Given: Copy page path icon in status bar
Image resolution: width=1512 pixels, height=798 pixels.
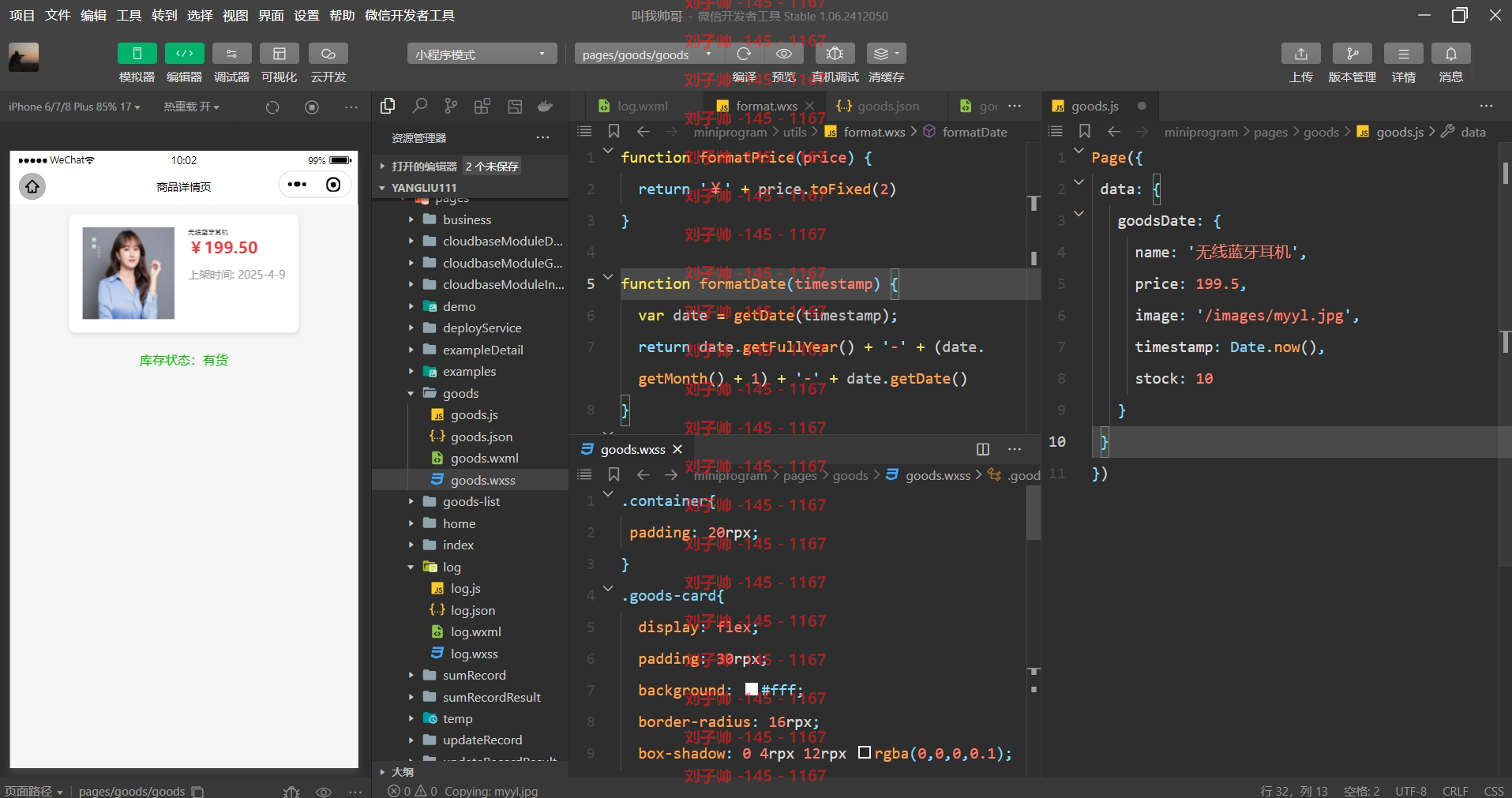Looking at the screenshot, I should [x=198, y=791].
